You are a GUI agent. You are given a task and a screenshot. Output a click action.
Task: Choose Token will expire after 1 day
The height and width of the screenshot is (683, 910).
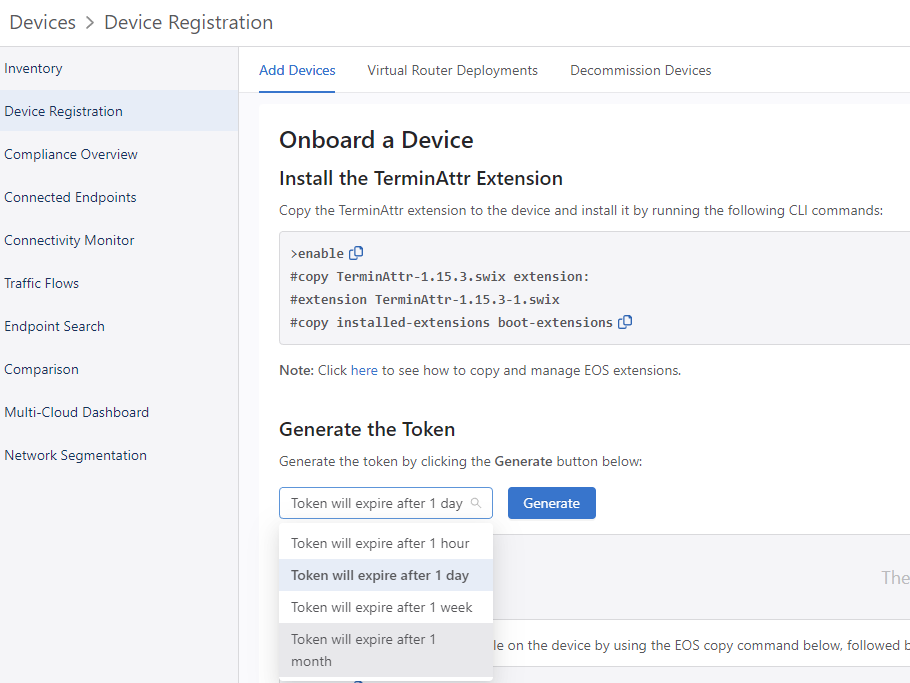pyautogui.click(x=380, y=575)
